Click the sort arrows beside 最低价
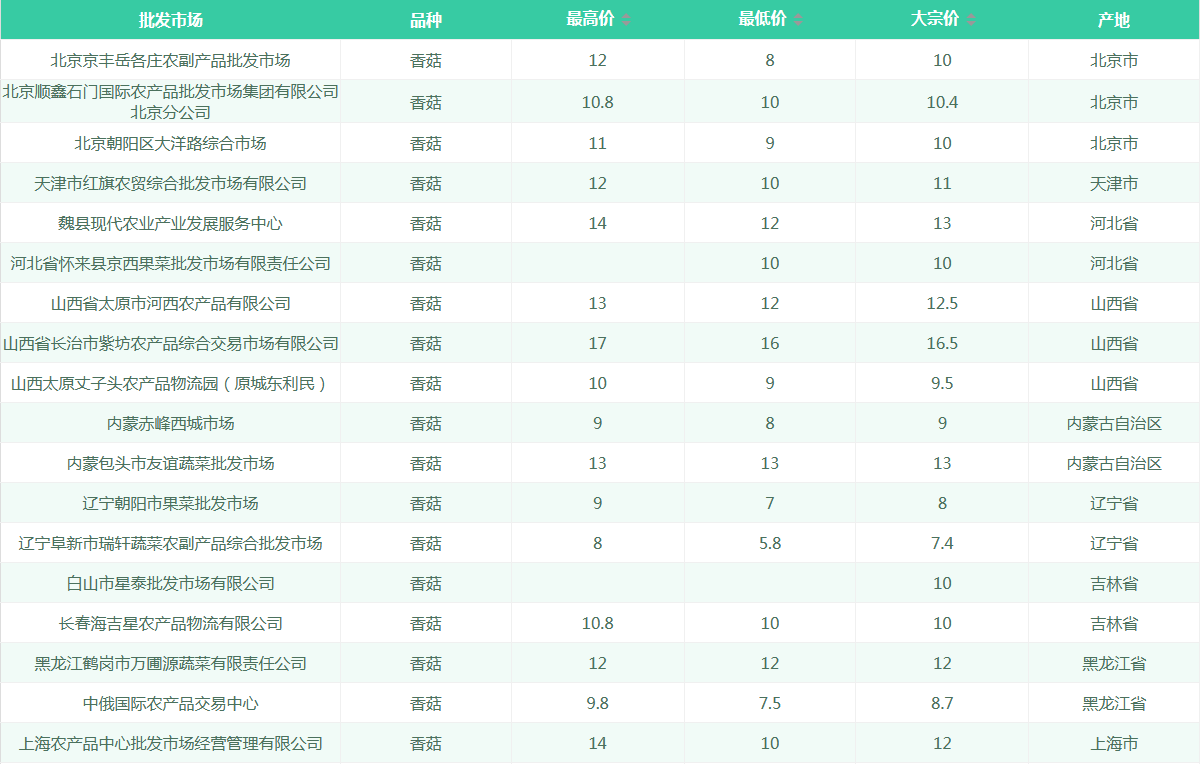Screen dimensions: 1201x764 798,20
